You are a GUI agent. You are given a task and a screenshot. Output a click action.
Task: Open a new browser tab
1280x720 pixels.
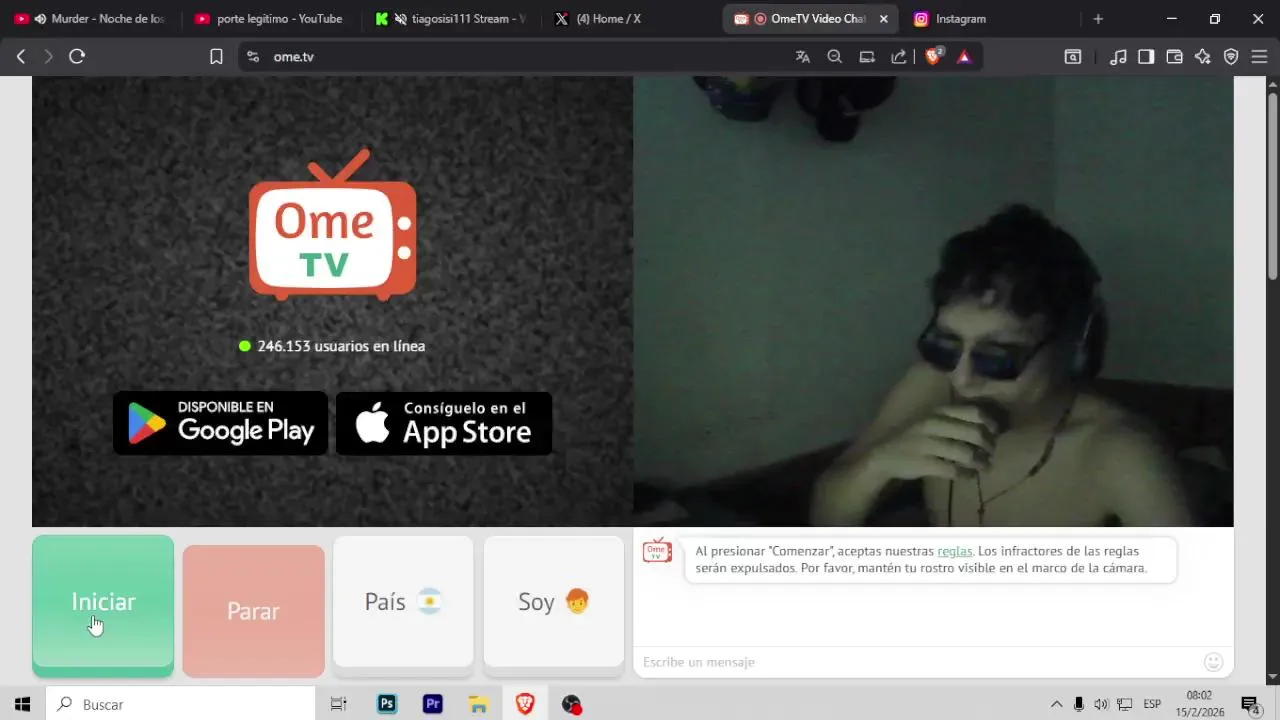[x=1098, y=19]
